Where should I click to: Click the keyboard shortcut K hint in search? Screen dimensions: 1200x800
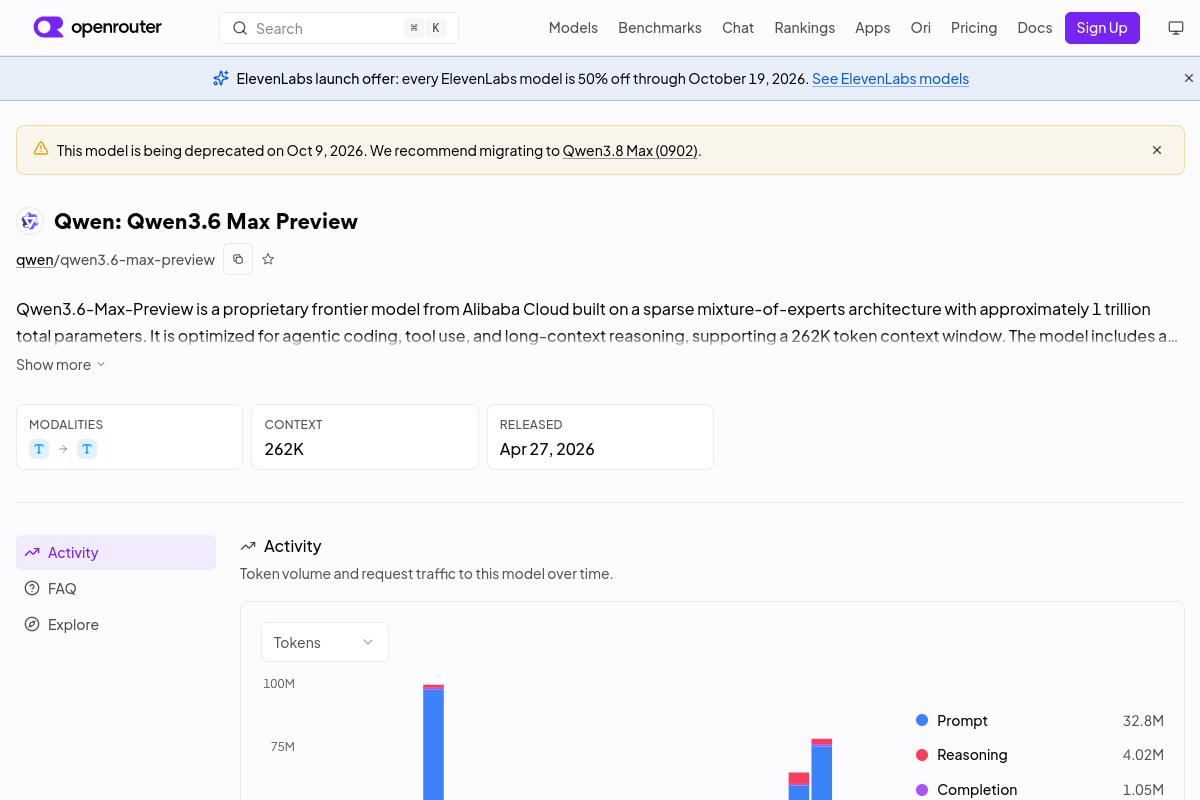click(436, 28)
